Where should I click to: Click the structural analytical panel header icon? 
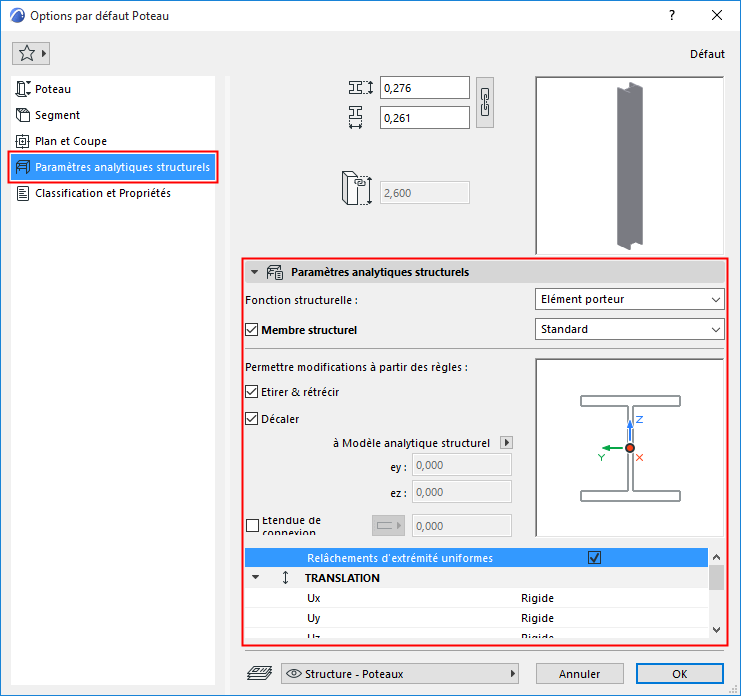click(275, 272)
